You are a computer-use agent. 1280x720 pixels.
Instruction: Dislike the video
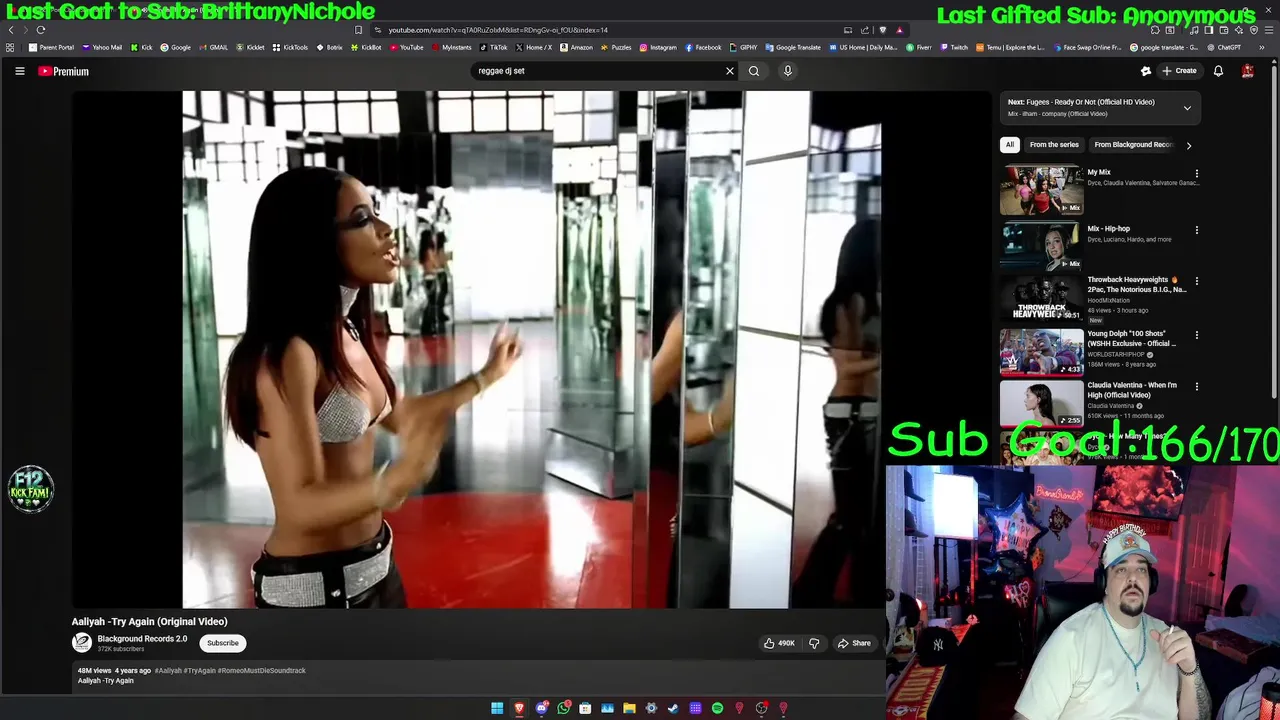pos(813,643)
